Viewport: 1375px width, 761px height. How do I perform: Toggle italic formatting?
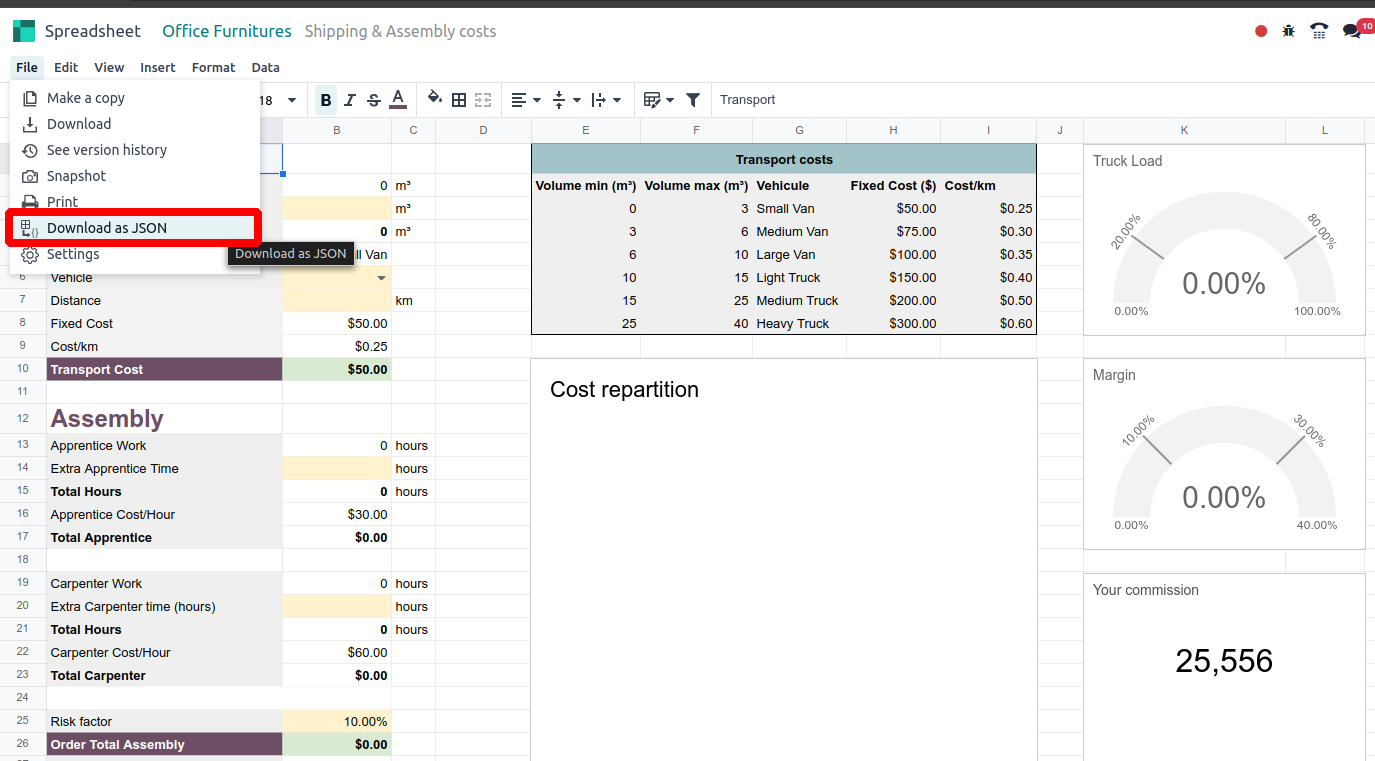point(350,100)
